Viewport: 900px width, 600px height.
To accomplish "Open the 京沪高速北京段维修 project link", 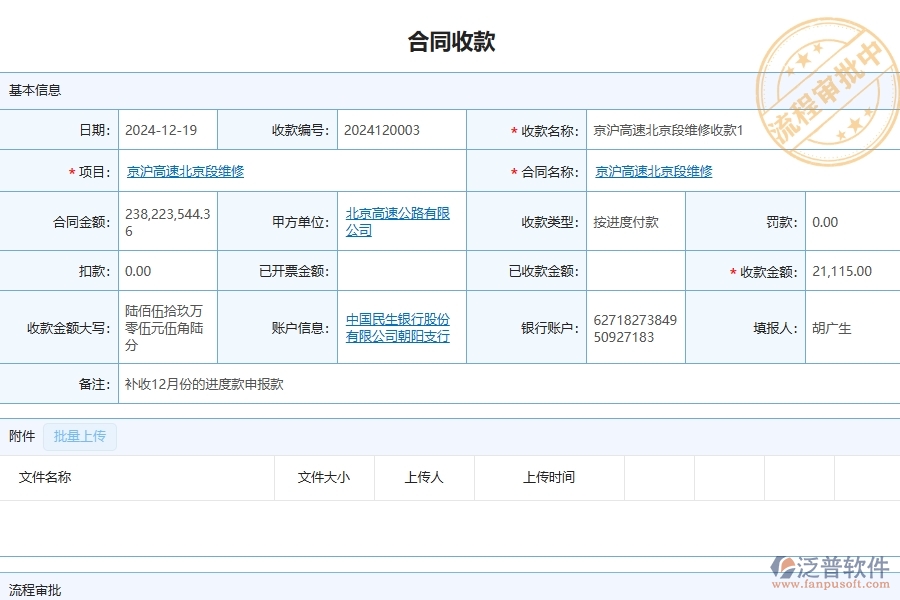I will [x=186, y=171].
